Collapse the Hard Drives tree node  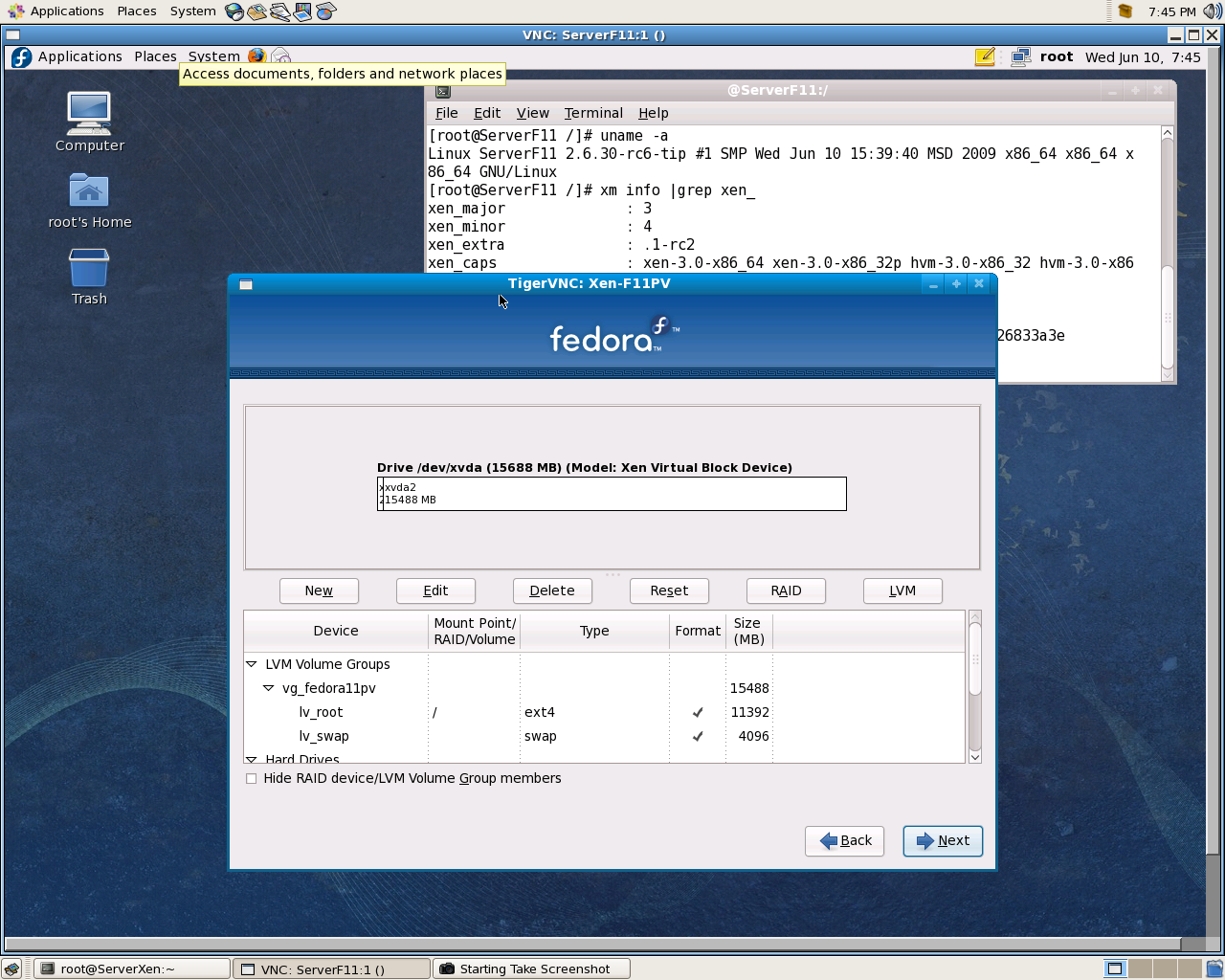pyautogui.click(x=252, y=759)
